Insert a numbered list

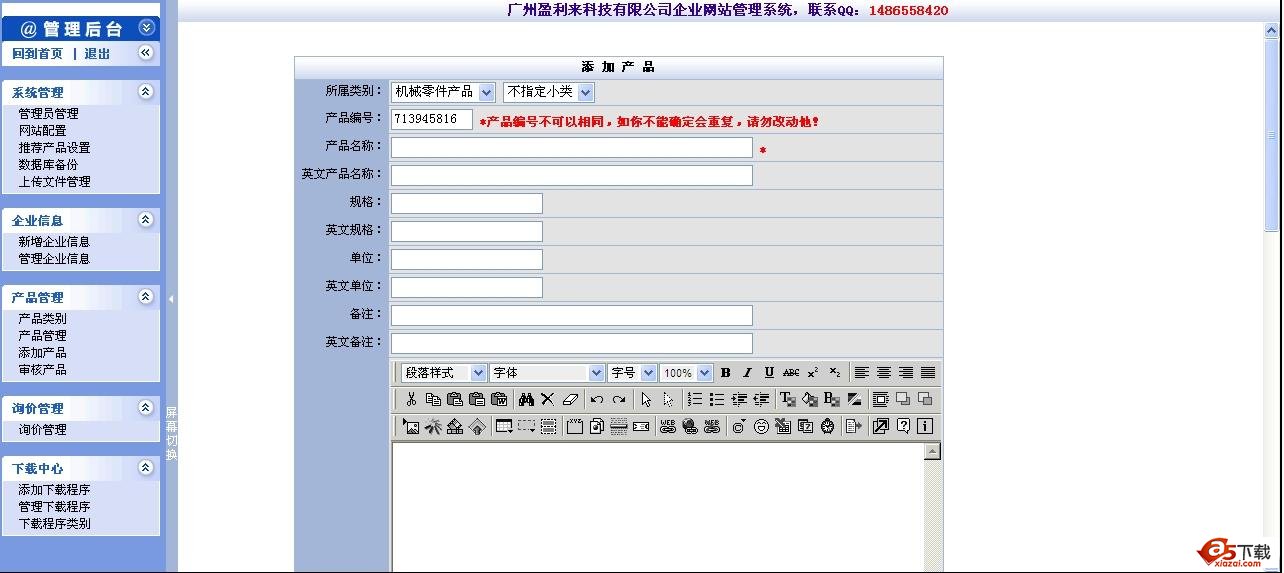click(x=695, y=399)
